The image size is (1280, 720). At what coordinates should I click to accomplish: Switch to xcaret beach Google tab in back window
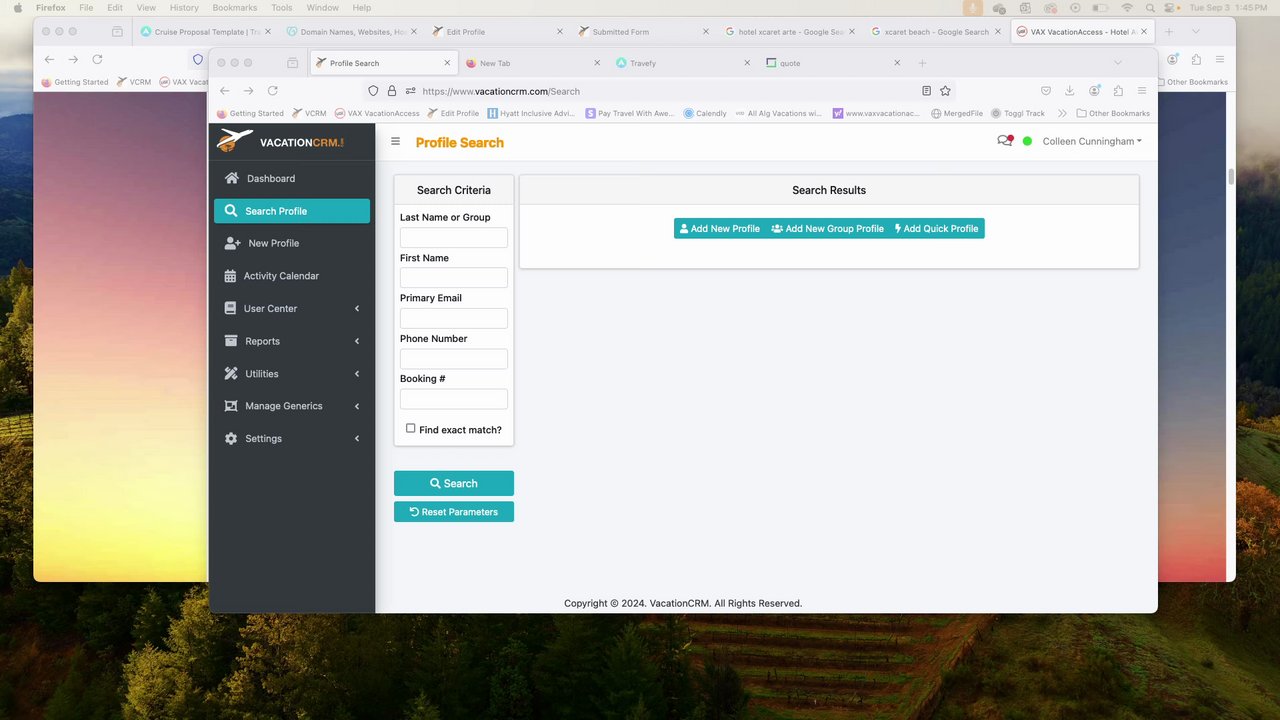tap(936, 31)
